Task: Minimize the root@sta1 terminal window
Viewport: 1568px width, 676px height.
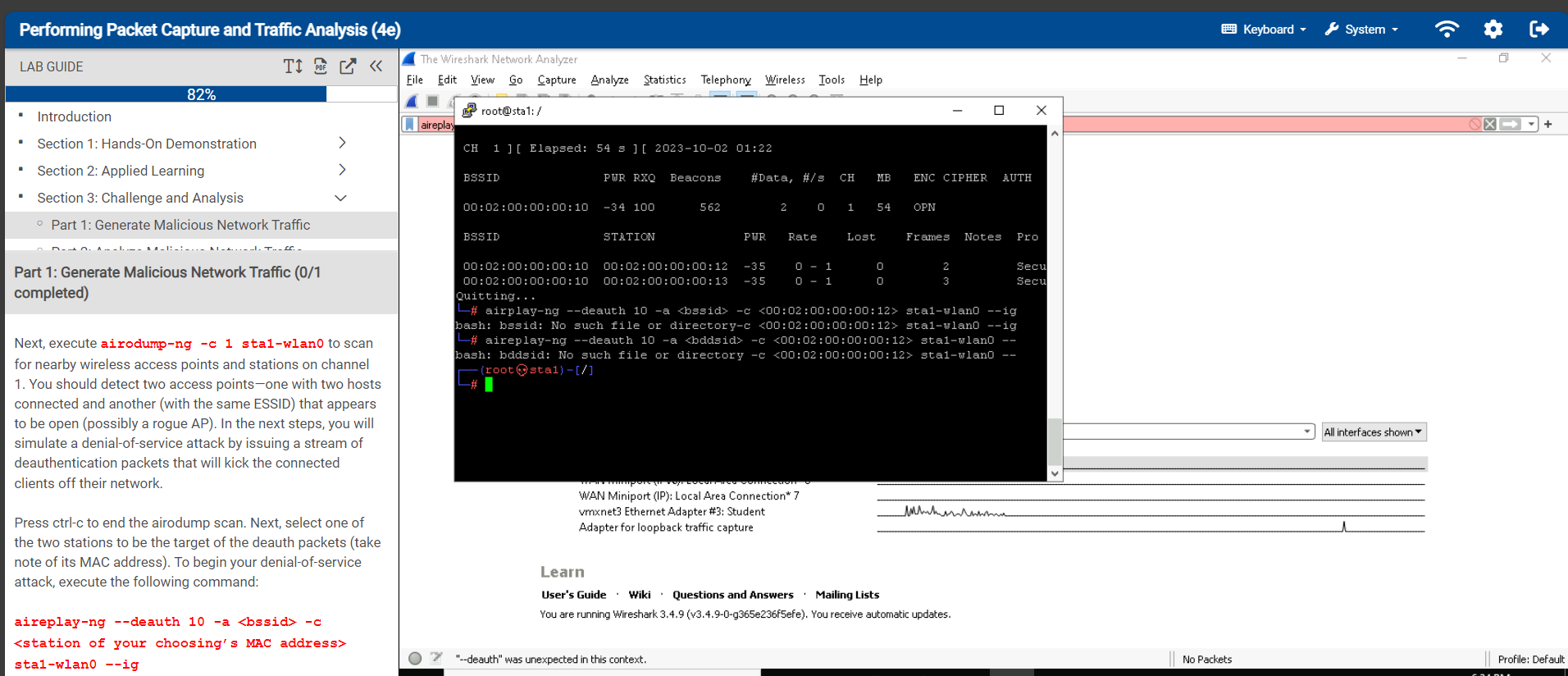Action: pyautogui.click(x=957, y=111)
